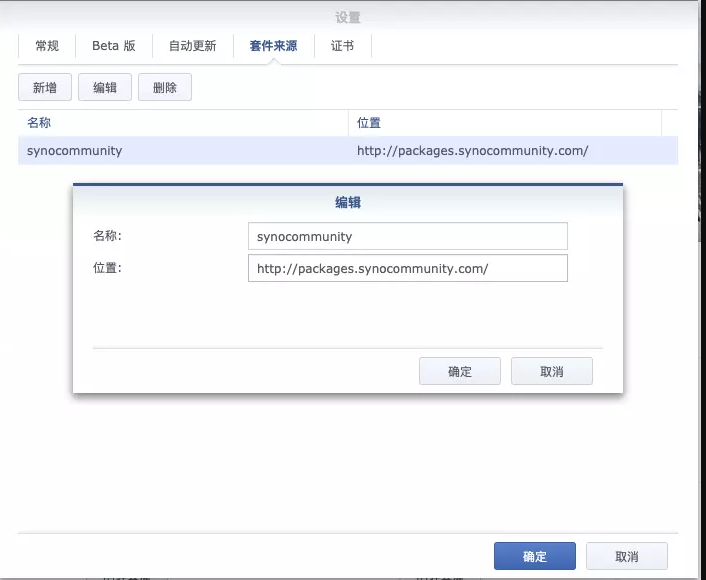
Task: Select the 套件来源 tab
Action: pyautogui.click(x=273, y=45)
